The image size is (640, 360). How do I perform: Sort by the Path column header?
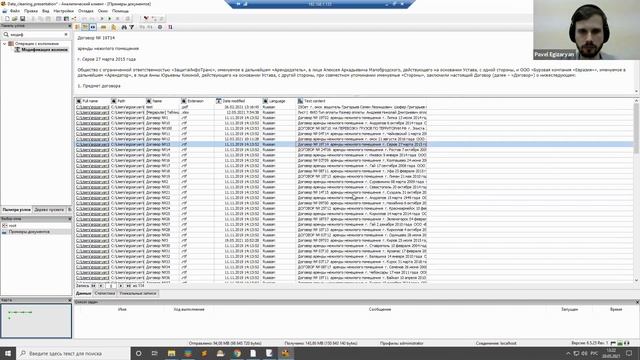(128, 101)
